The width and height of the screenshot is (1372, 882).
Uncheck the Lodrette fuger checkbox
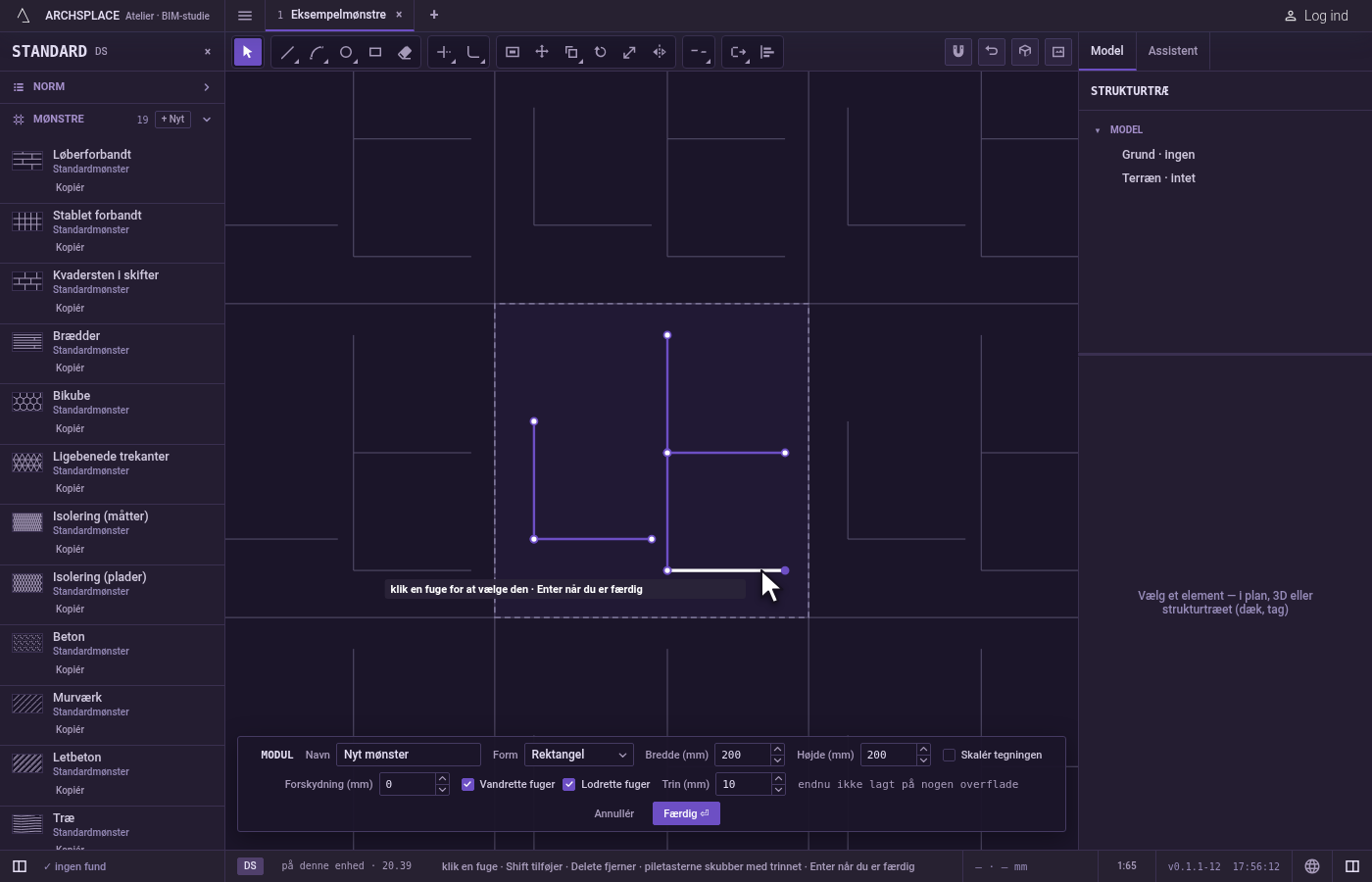[x=569, y=784]
